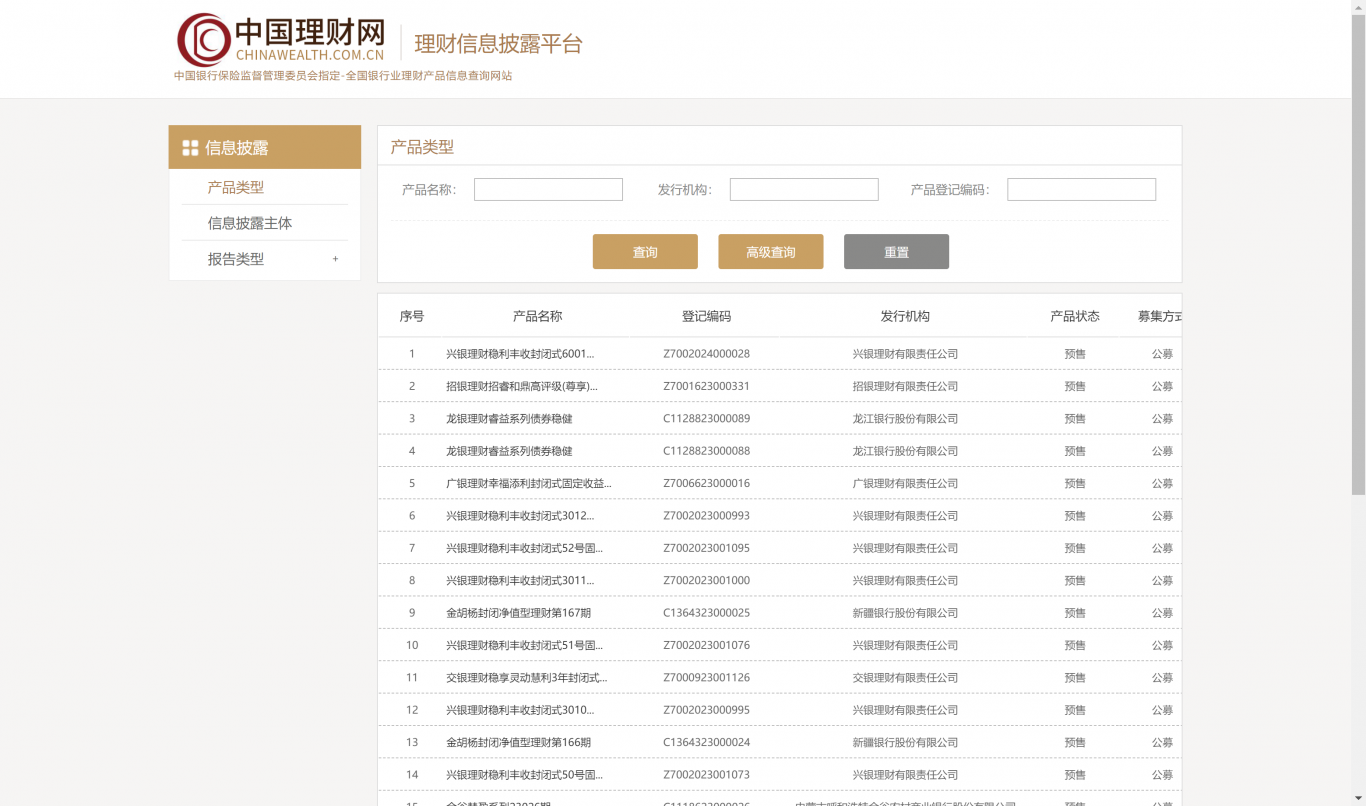Click code Z7002023001073
This screenshot has width=1366, height=806.
[707, 775]
